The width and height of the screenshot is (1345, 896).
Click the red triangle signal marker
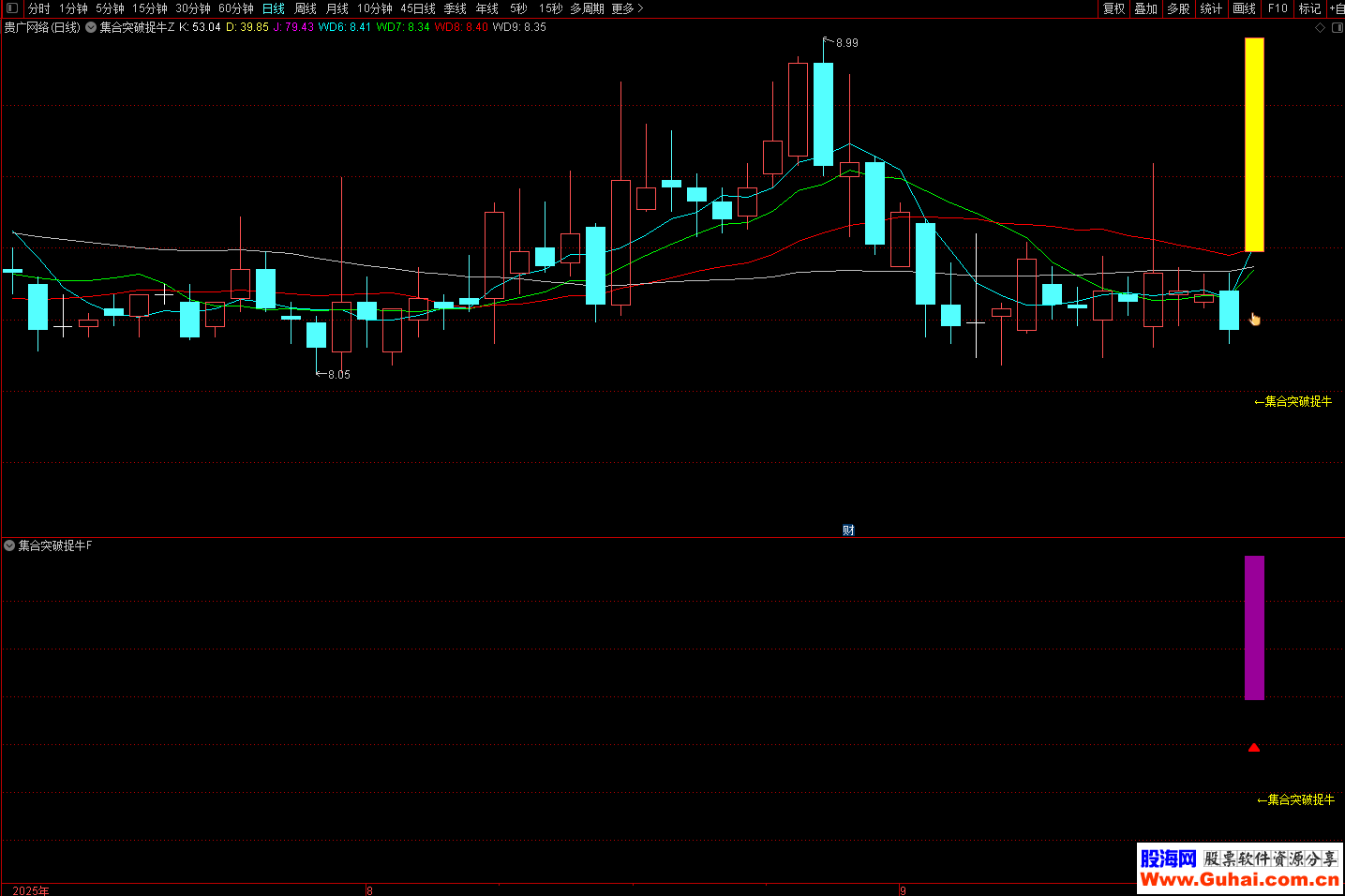1254,747
